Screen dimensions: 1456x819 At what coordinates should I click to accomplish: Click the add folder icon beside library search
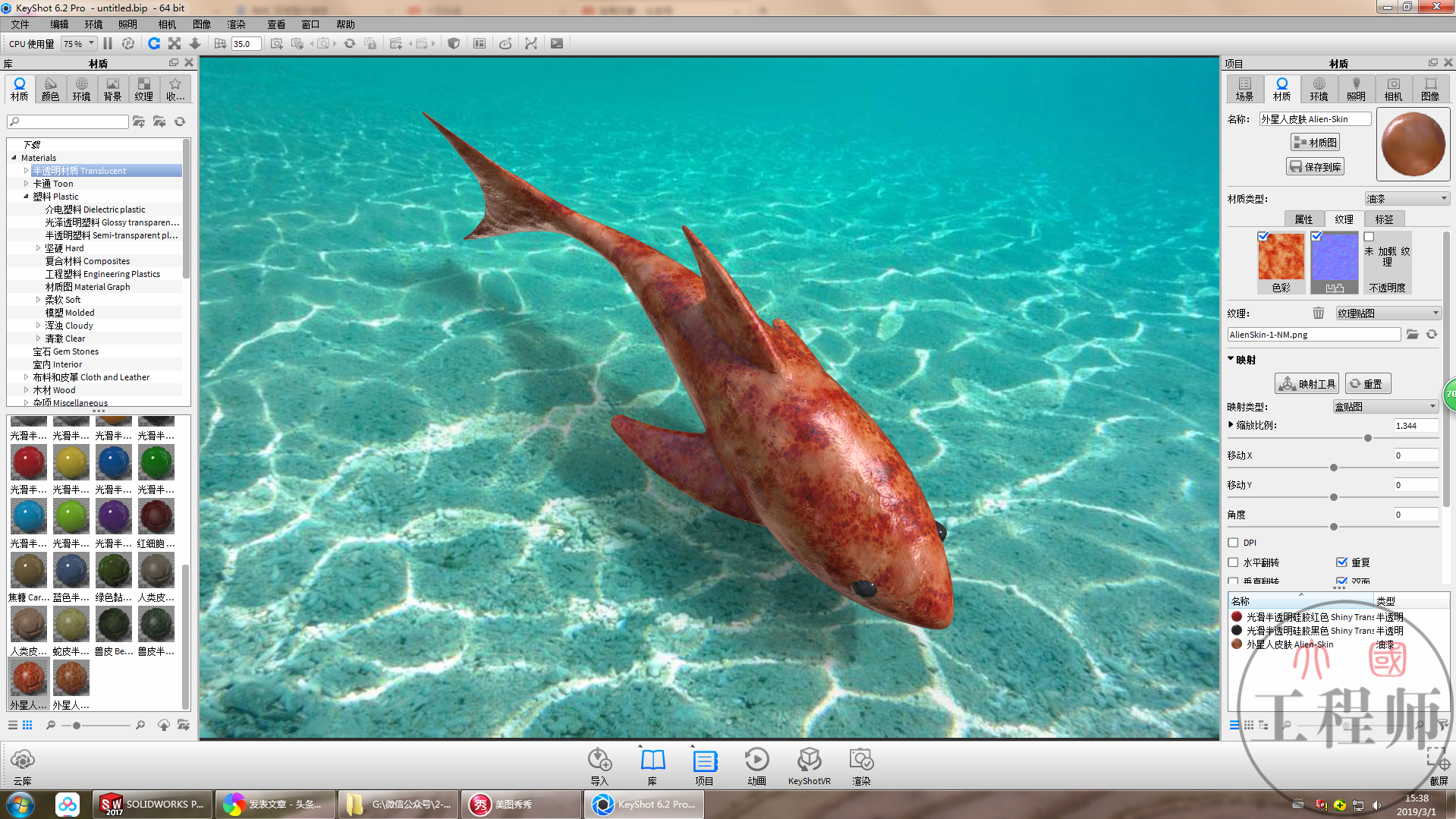pyautogui.click(x=139, y=121)
